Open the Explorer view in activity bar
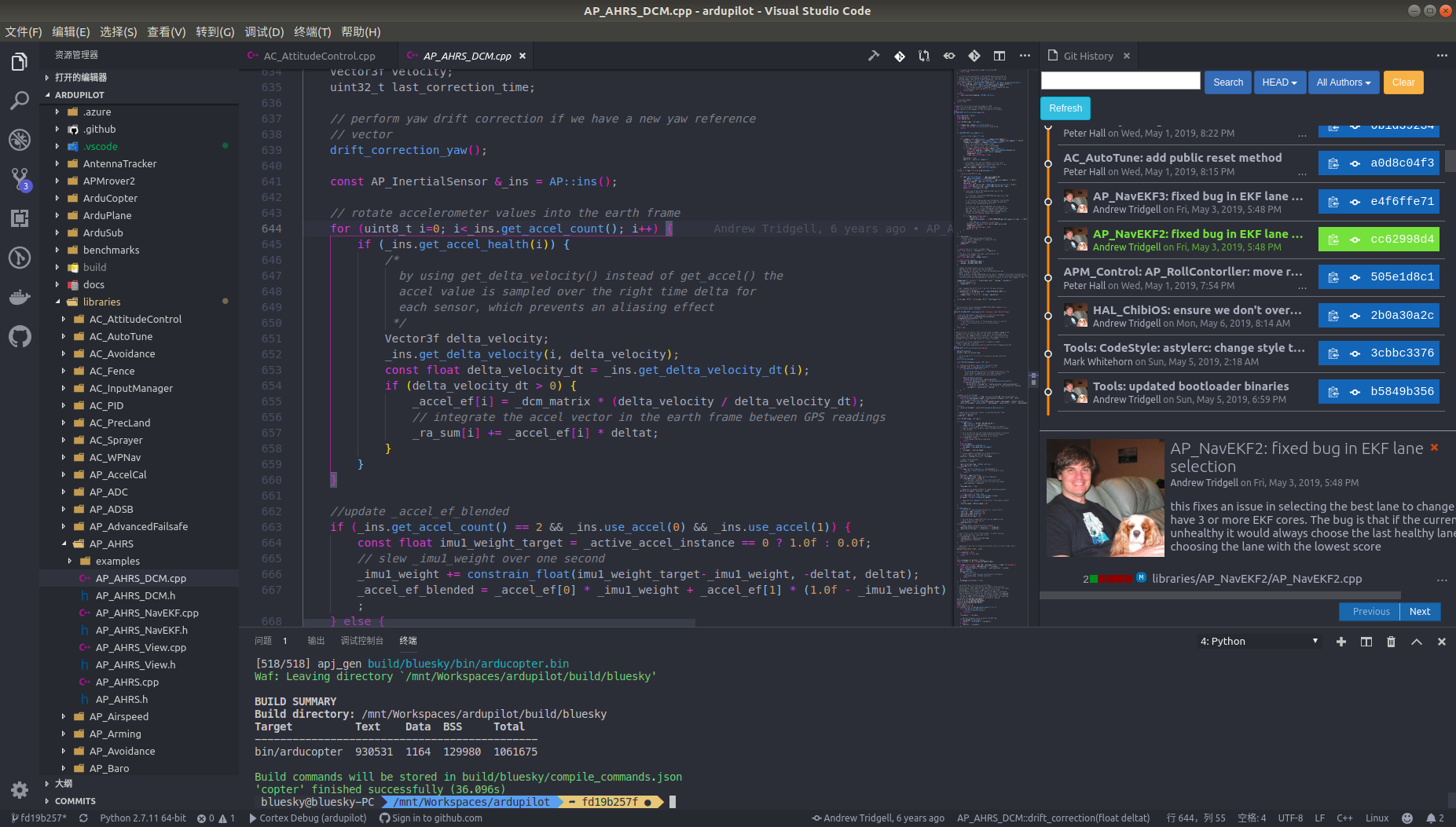The image size is (1456, 827). pyautogui.click(x=20, y=61)
